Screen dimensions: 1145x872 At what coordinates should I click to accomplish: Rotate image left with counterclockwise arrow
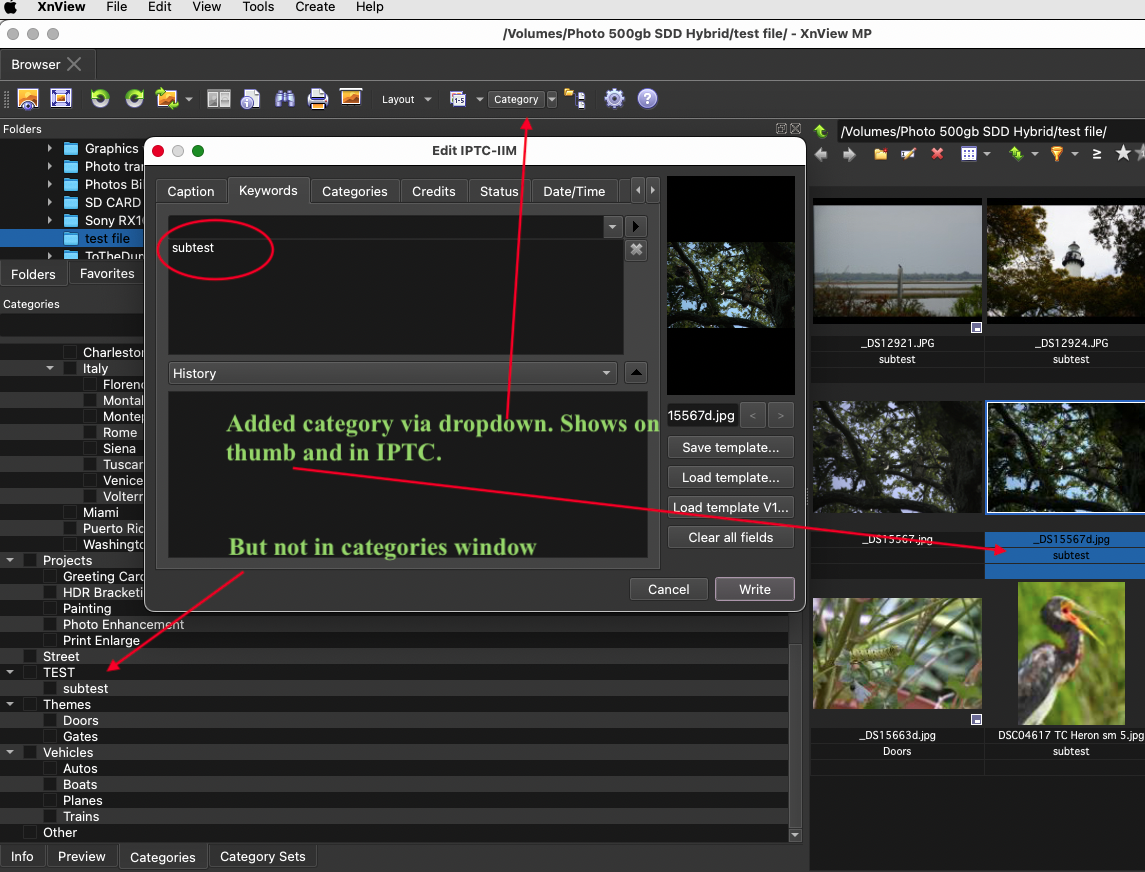click(x=100, y=99)
